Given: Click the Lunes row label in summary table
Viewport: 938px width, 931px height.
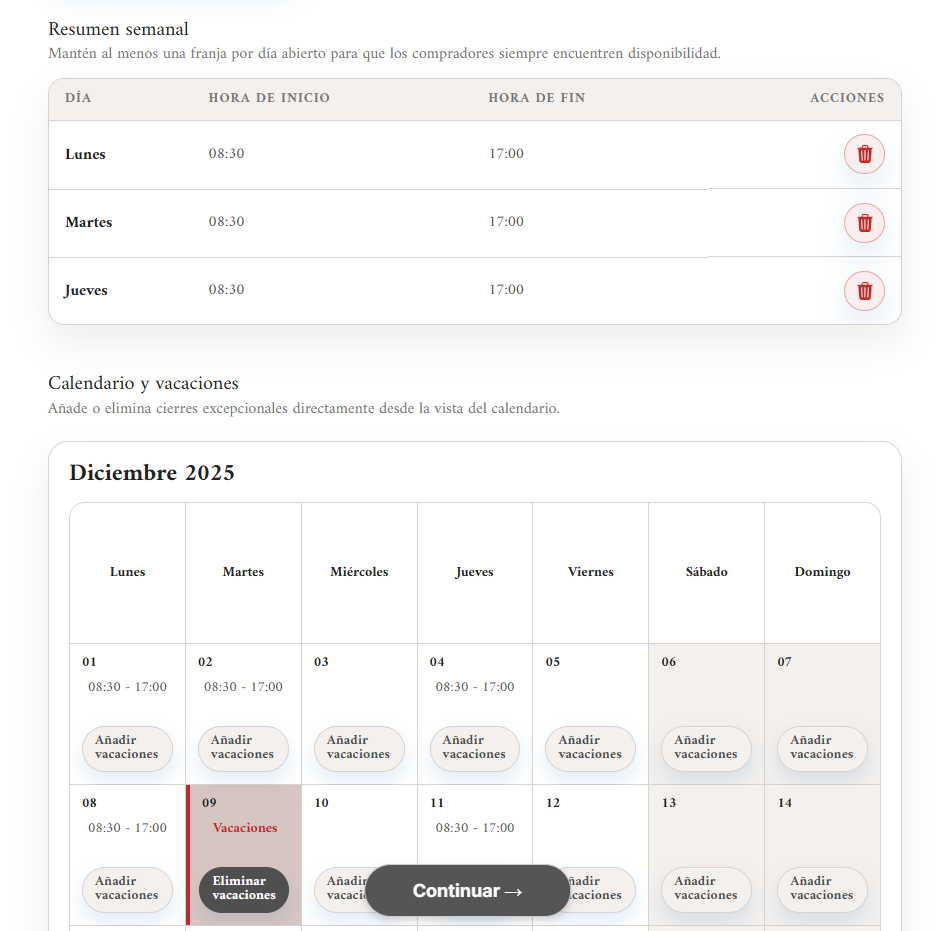Looking at the screenshot, I should 86,154.
